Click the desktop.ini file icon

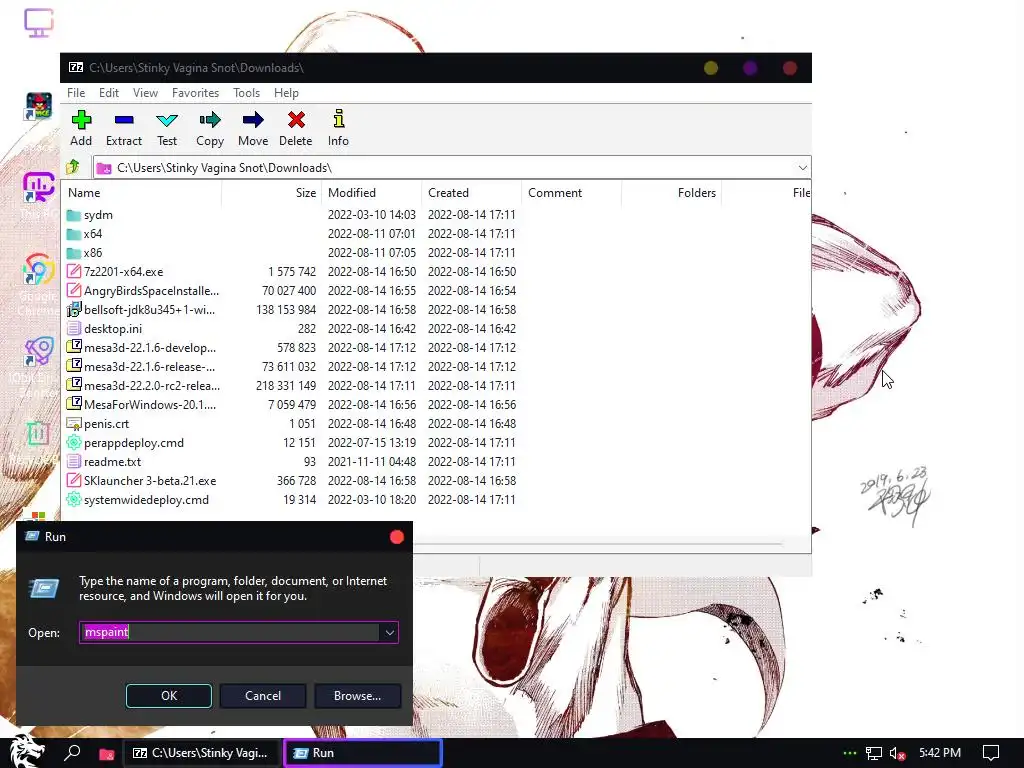tap(74, 328)
